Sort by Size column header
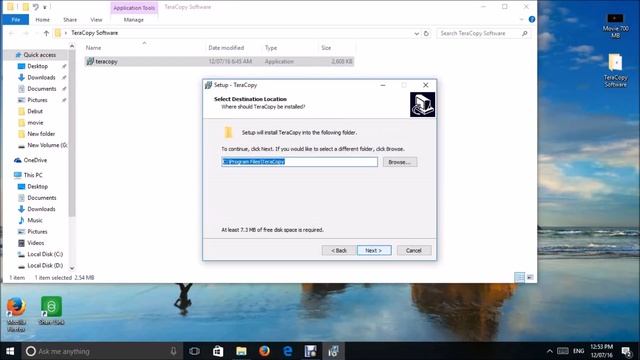The width and height of the screenshot is (640, 360). [326, 48]
